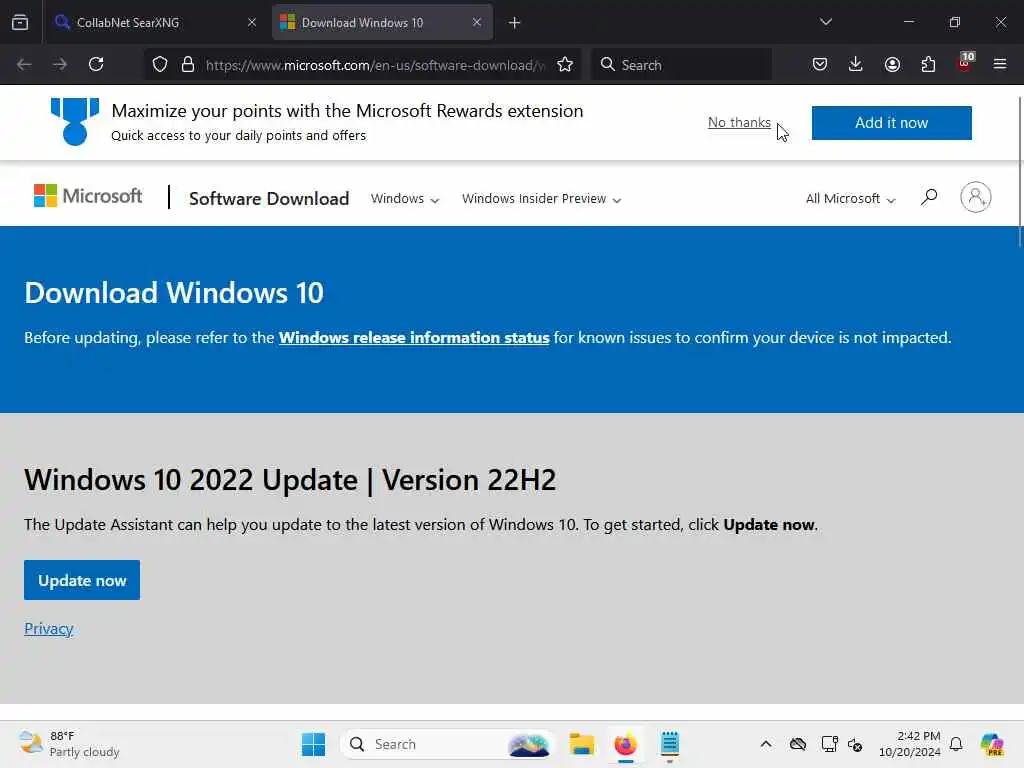Go forward with the forward arrow

point(59,64)
